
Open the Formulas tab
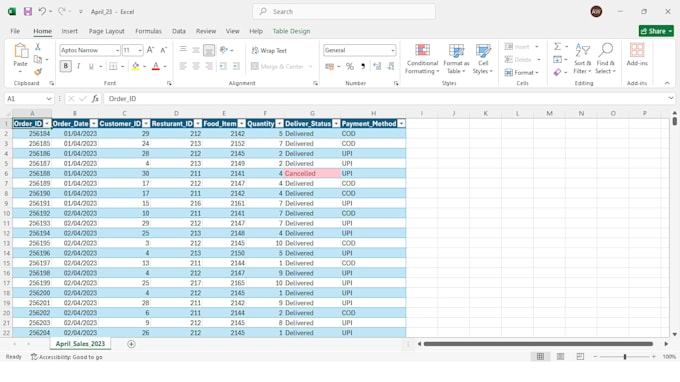(148, 31)
